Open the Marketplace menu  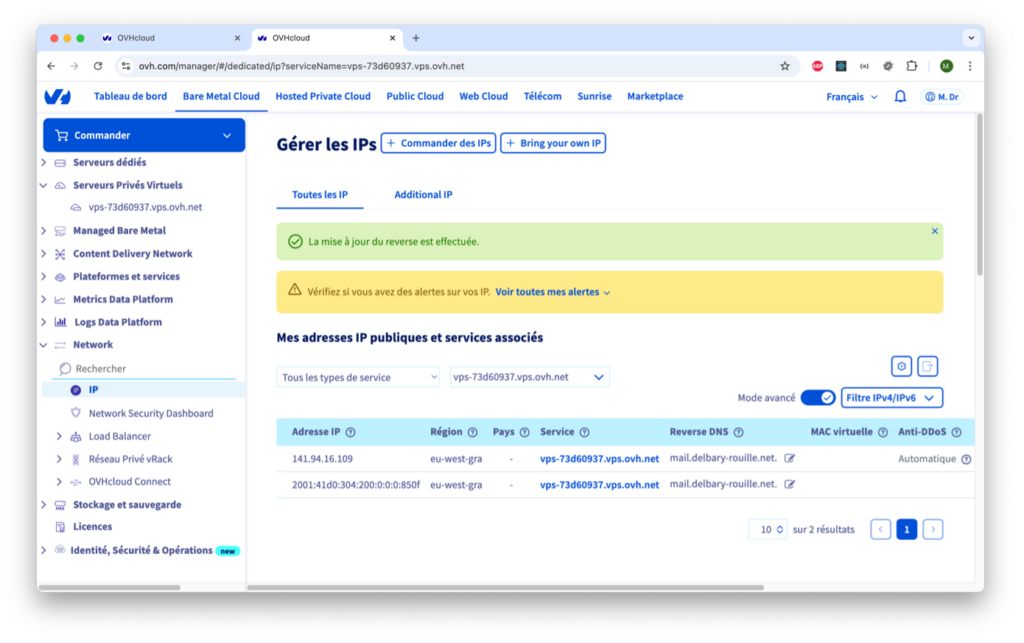(x=655, y=96)
